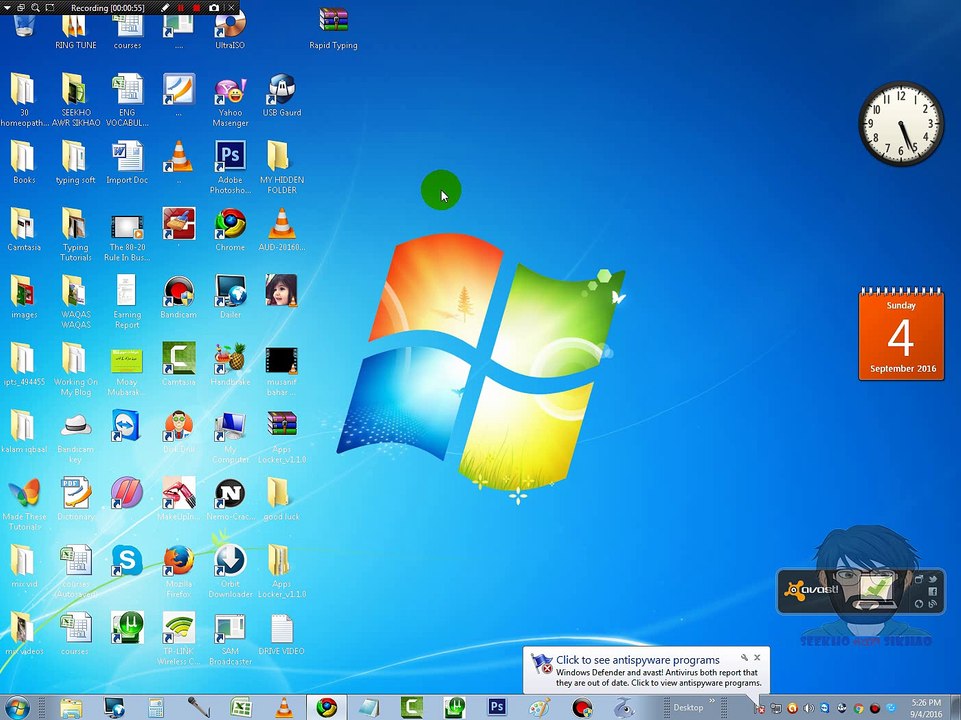Open the Adobe Photoshop desktop shortcut
The height and width of the screenshot is (720, 961).
coord(230,156)
